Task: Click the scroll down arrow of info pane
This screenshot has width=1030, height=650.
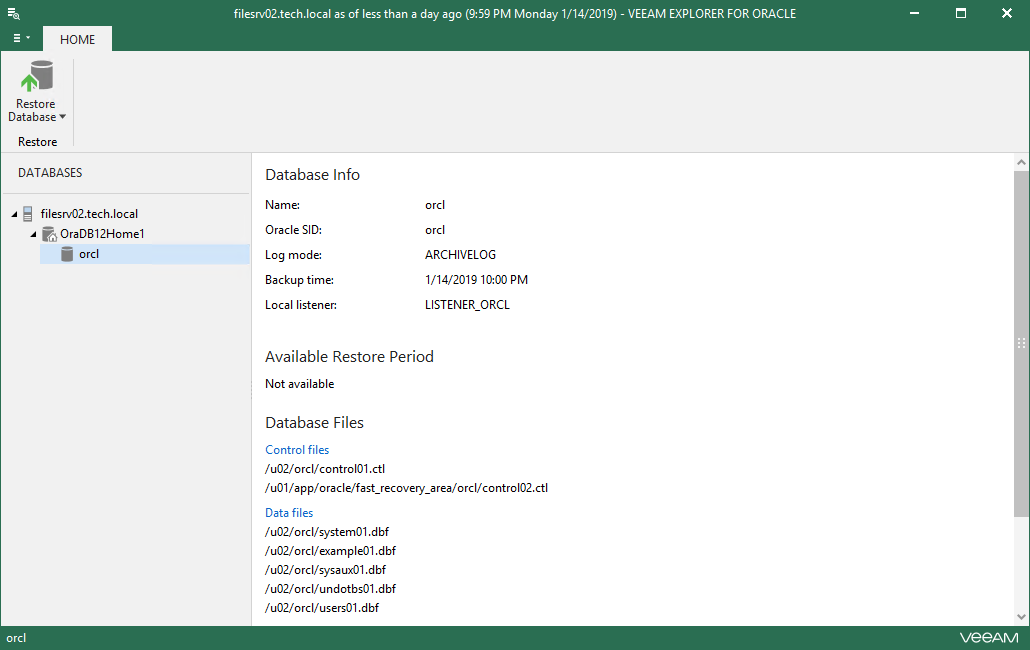Action: click(1021, 617)
